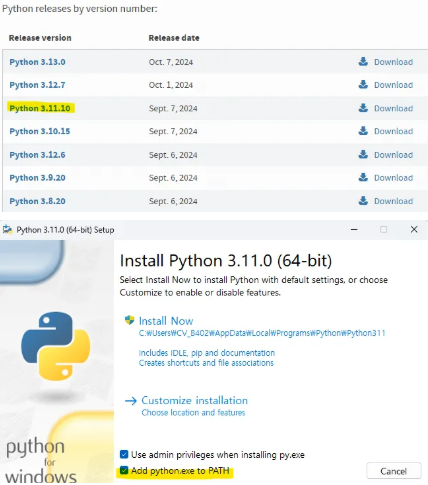Open the highlighted Python 3.11.10 link
This screenshot has height=485, width=428.
coord(40,108)
